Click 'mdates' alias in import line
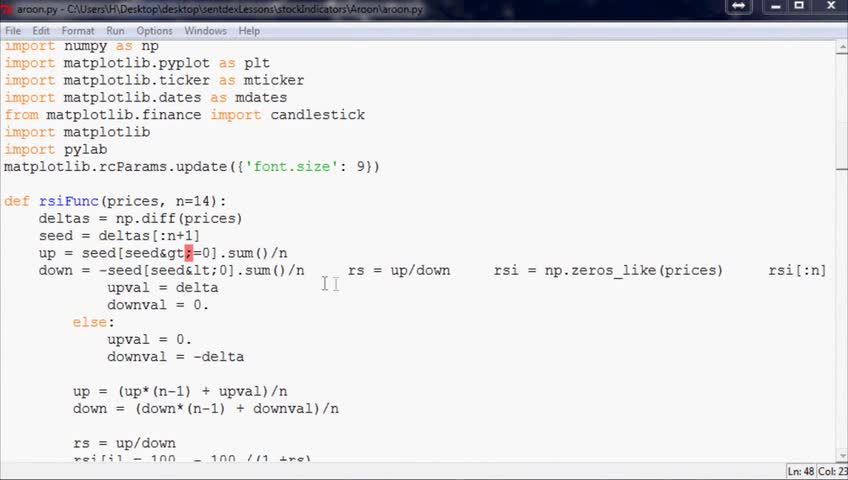Screen dimensions: 848x480 (x=261, y=98)
